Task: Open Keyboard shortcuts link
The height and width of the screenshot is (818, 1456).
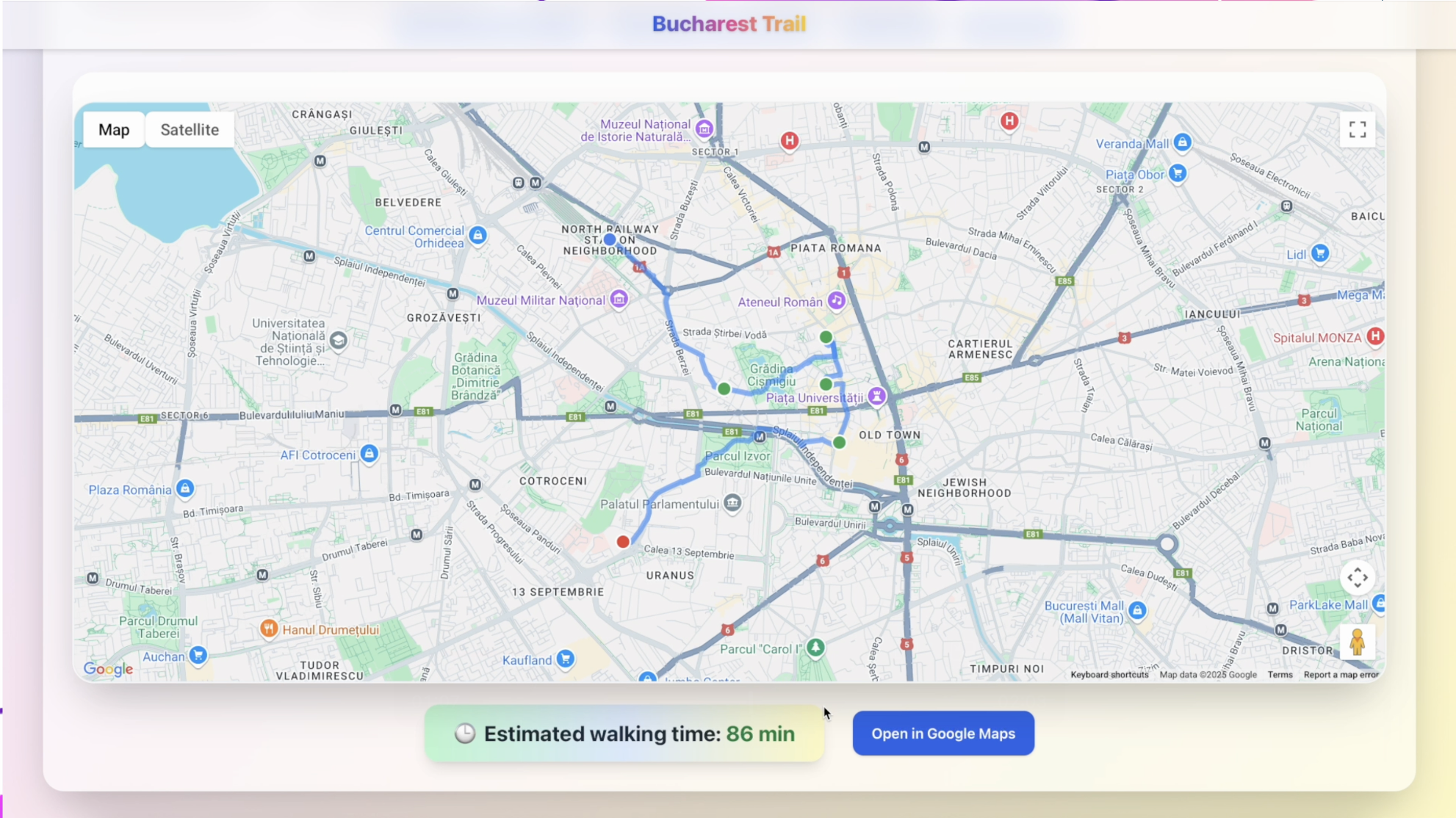Action: pos(1109,674)
